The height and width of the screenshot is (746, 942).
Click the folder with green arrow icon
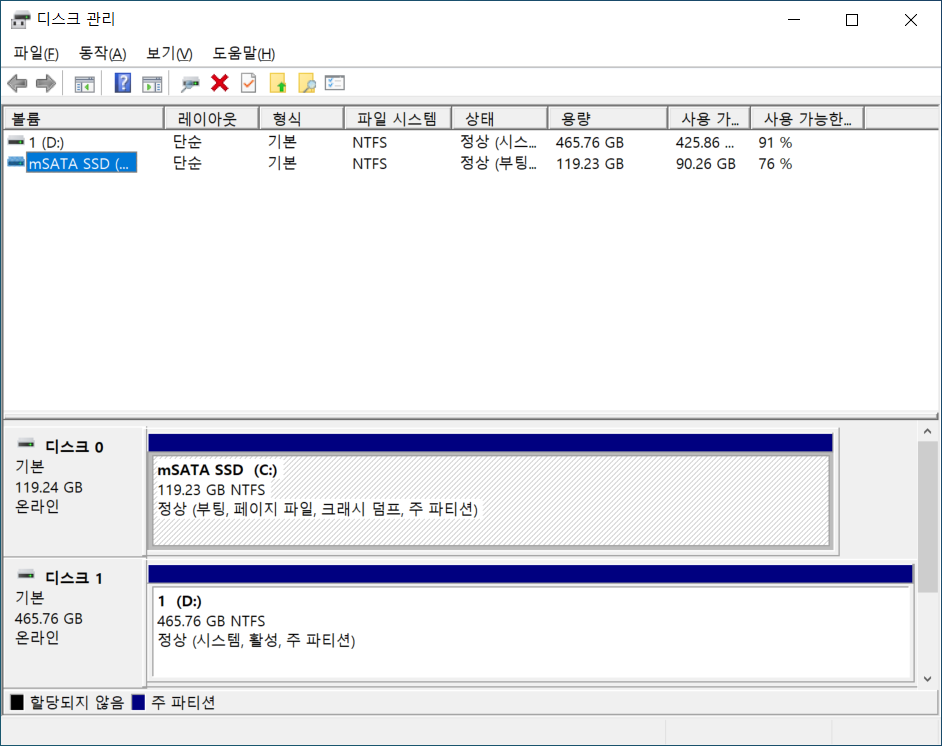(x=278, y=83)
